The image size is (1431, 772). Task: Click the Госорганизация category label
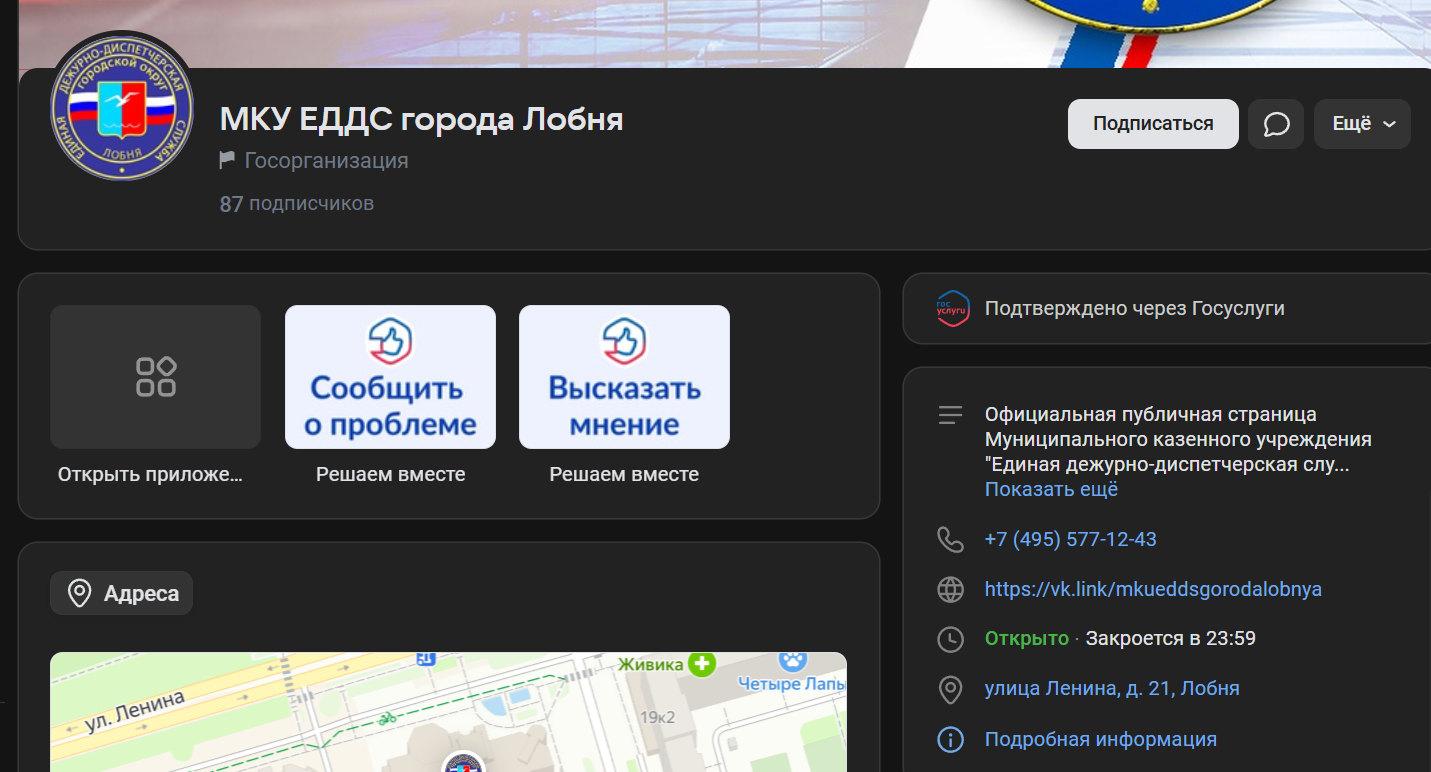point(326,161)
